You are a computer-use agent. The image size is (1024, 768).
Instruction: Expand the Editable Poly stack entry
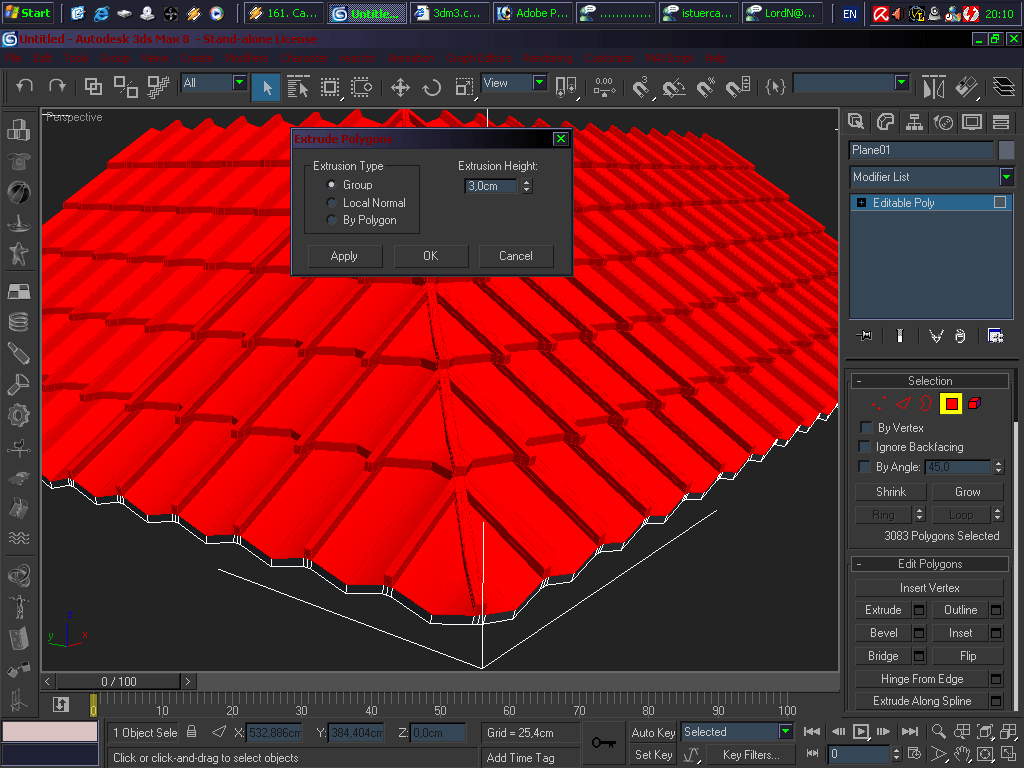click(861, 203)
